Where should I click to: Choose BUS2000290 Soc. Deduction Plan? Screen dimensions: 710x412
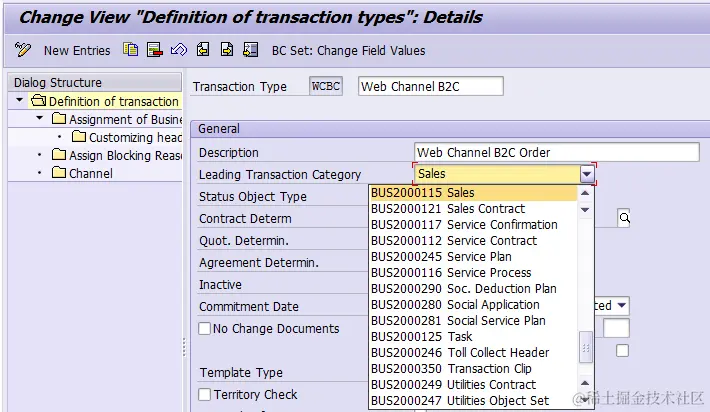click(x=473, y=288)
